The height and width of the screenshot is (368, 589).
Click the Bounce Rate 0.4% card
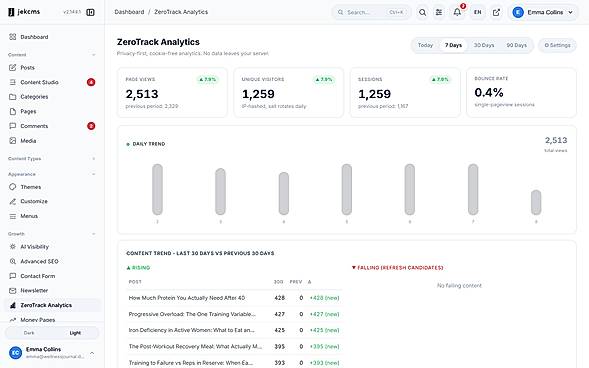pos(521,93)
